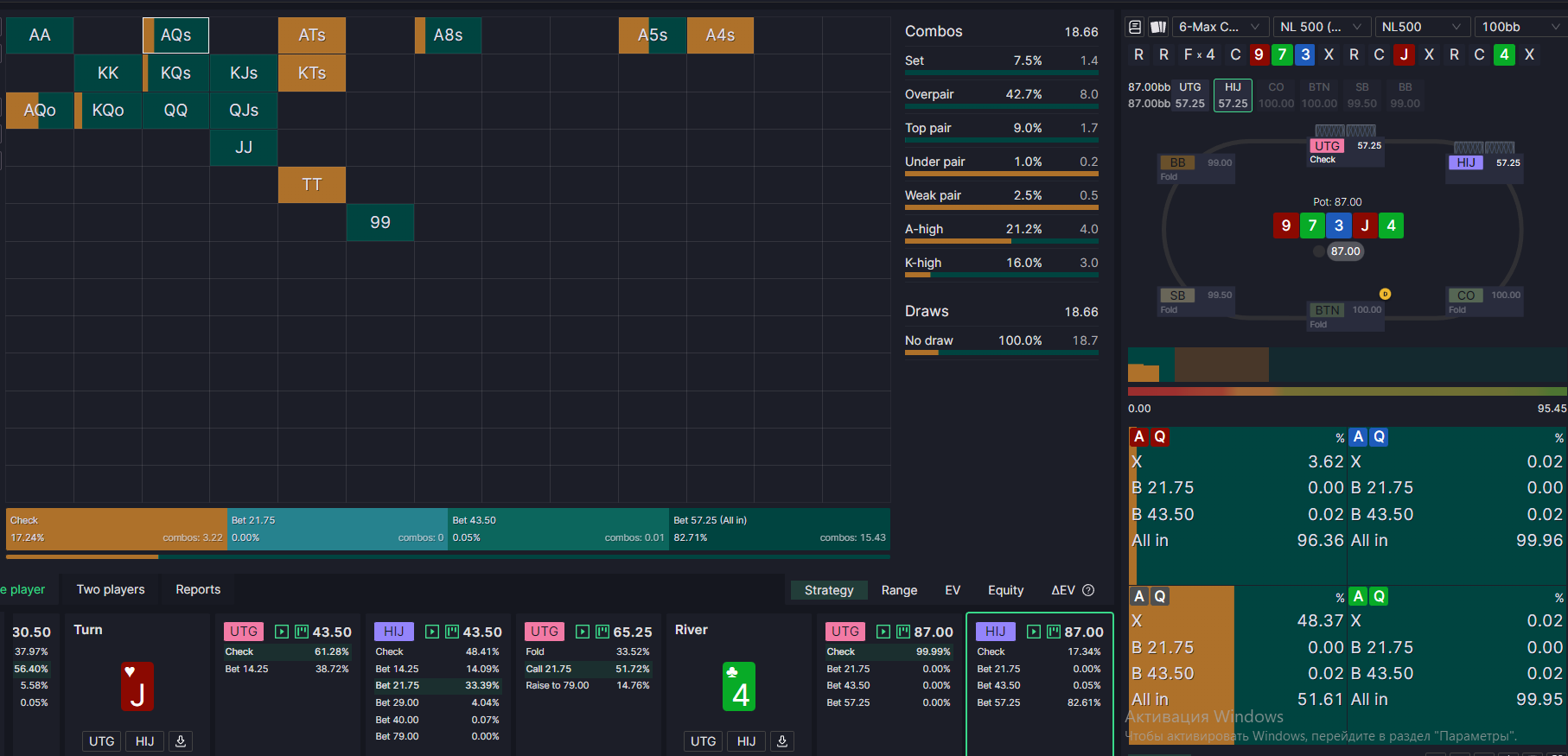Select the Bet 57.25 (All in) action bar
Viewport: 1568px width, 756px height.
pyautogui.click(x=779, y=529)
